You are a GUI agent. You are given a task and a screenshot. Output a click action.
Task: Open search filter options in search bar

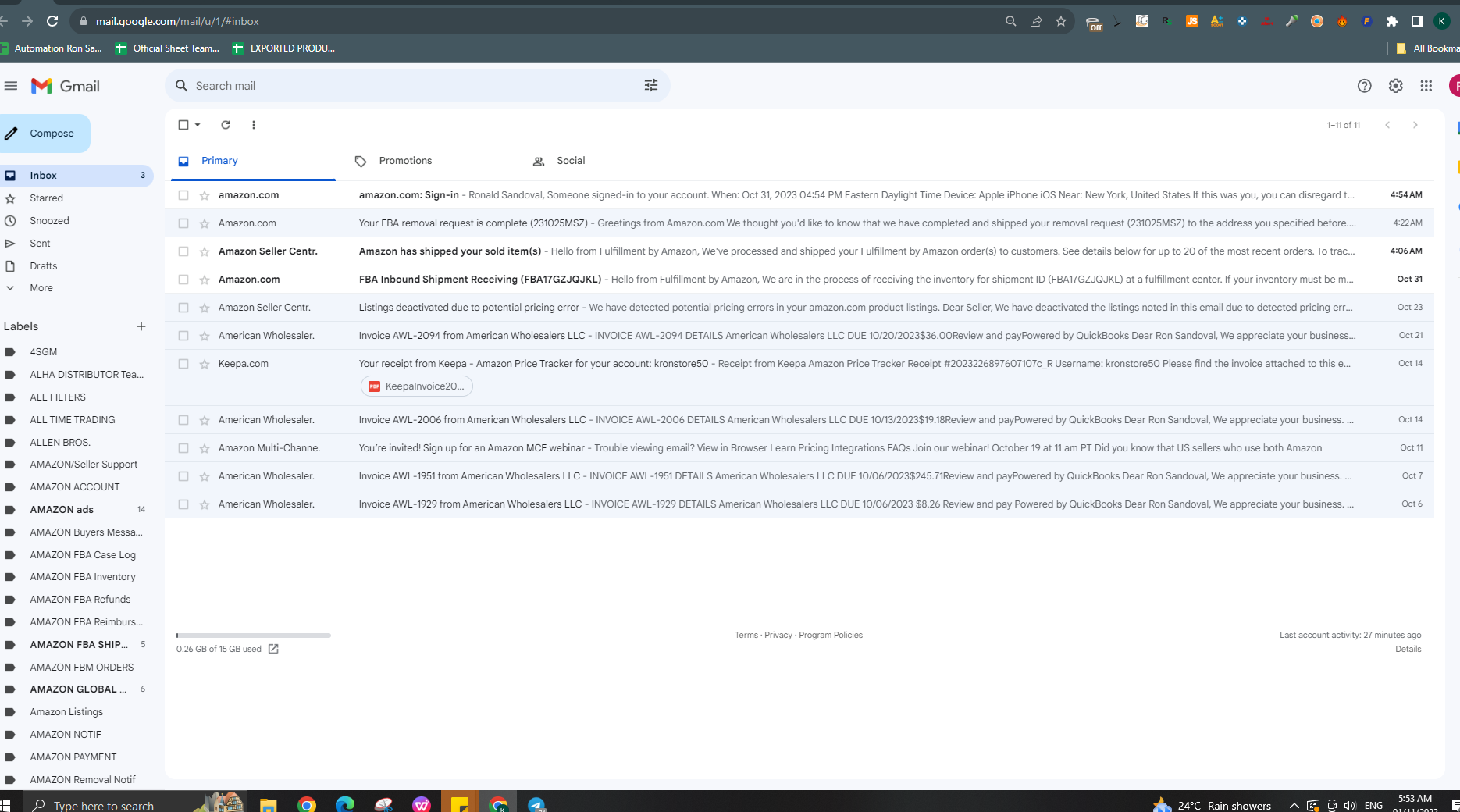(651, 86)
